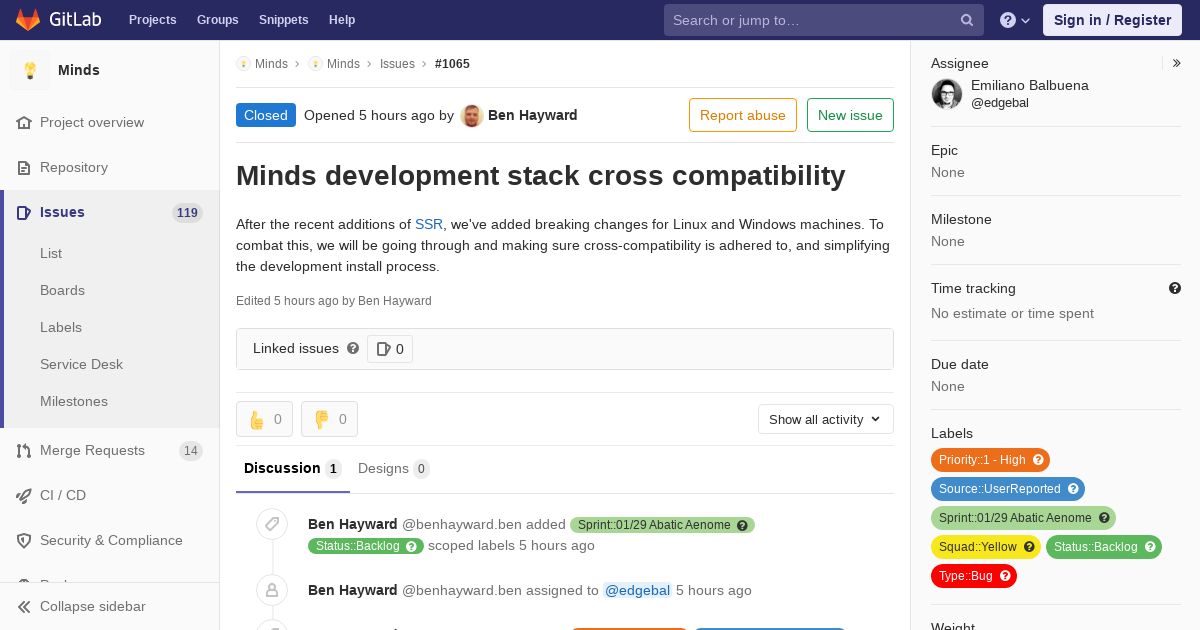1200x630 pixels.
Task: Open Service Desk in the sidebar
Action: 81,364
